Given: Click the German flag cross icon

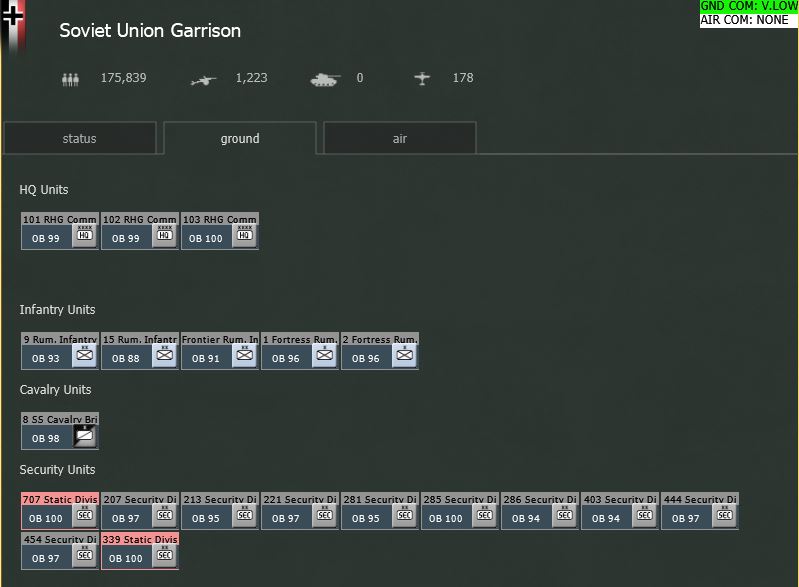Looking at the screenshot, I should click(x=12, y=18).
